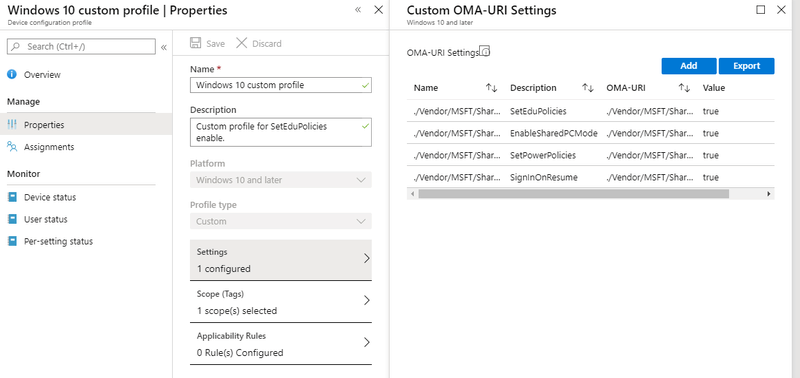Click the Discard X icon

pos(241,43)
